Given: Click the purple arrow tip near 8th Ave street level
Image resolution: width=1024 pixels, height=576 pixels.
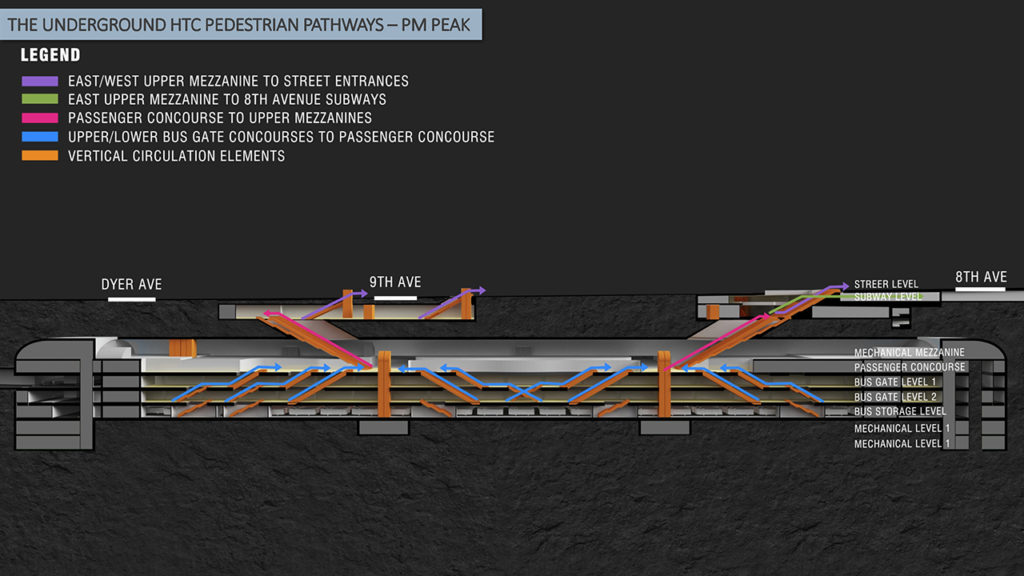Looking at the screenshot, I should click(x=843, y=286).
